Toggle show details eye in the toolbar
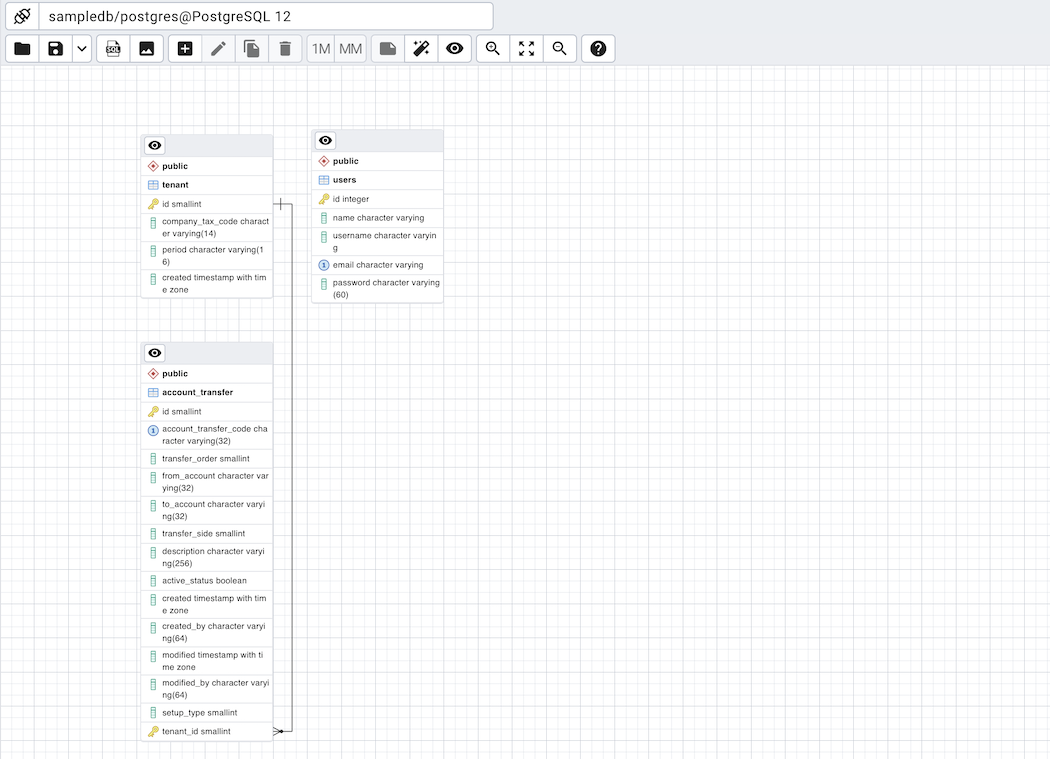The width and height of the screenshot is (1050, 759). (455, 49)
